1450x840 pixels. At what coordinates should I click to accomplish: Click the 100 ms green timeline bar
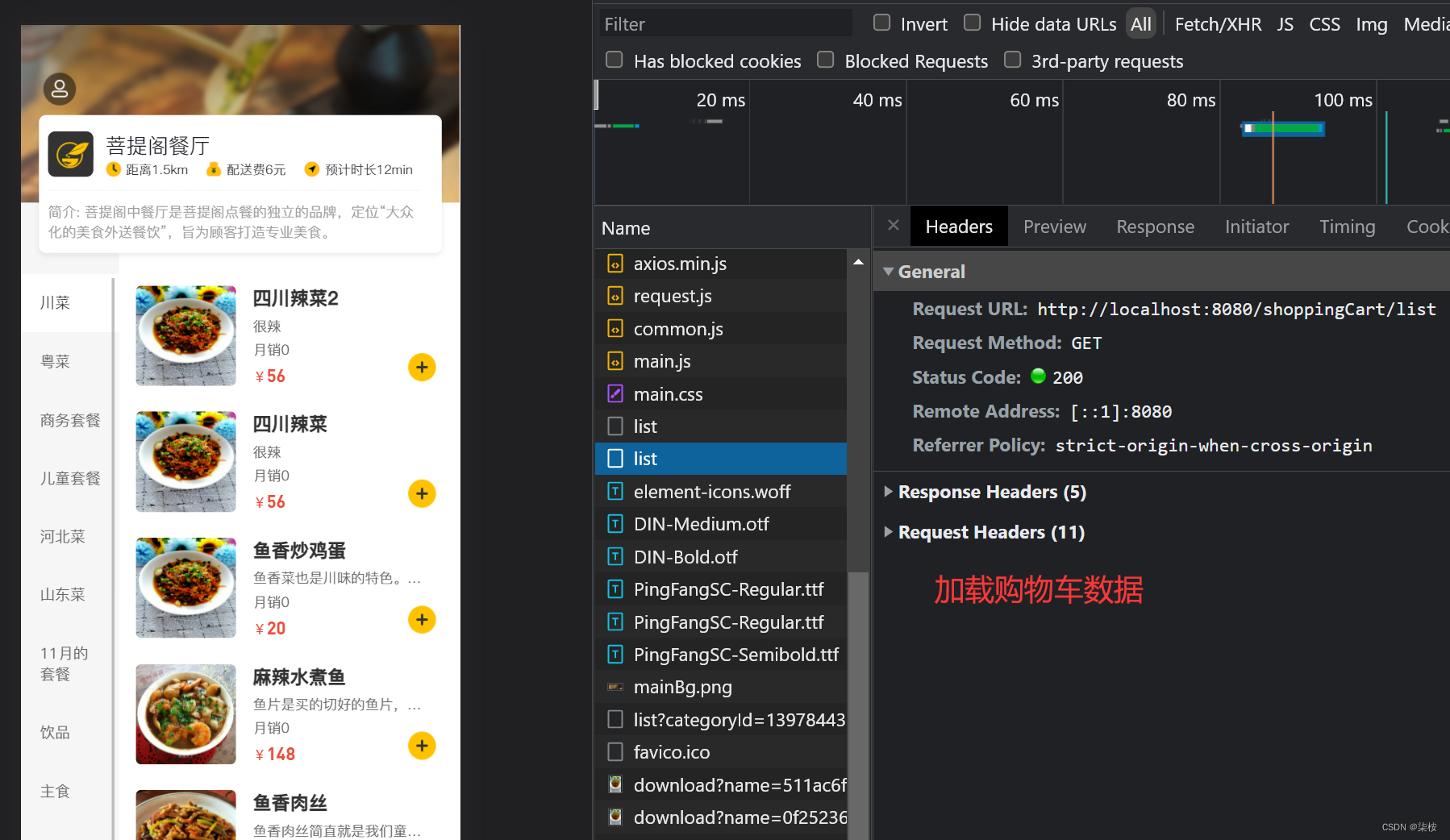tap(1284, 128)
